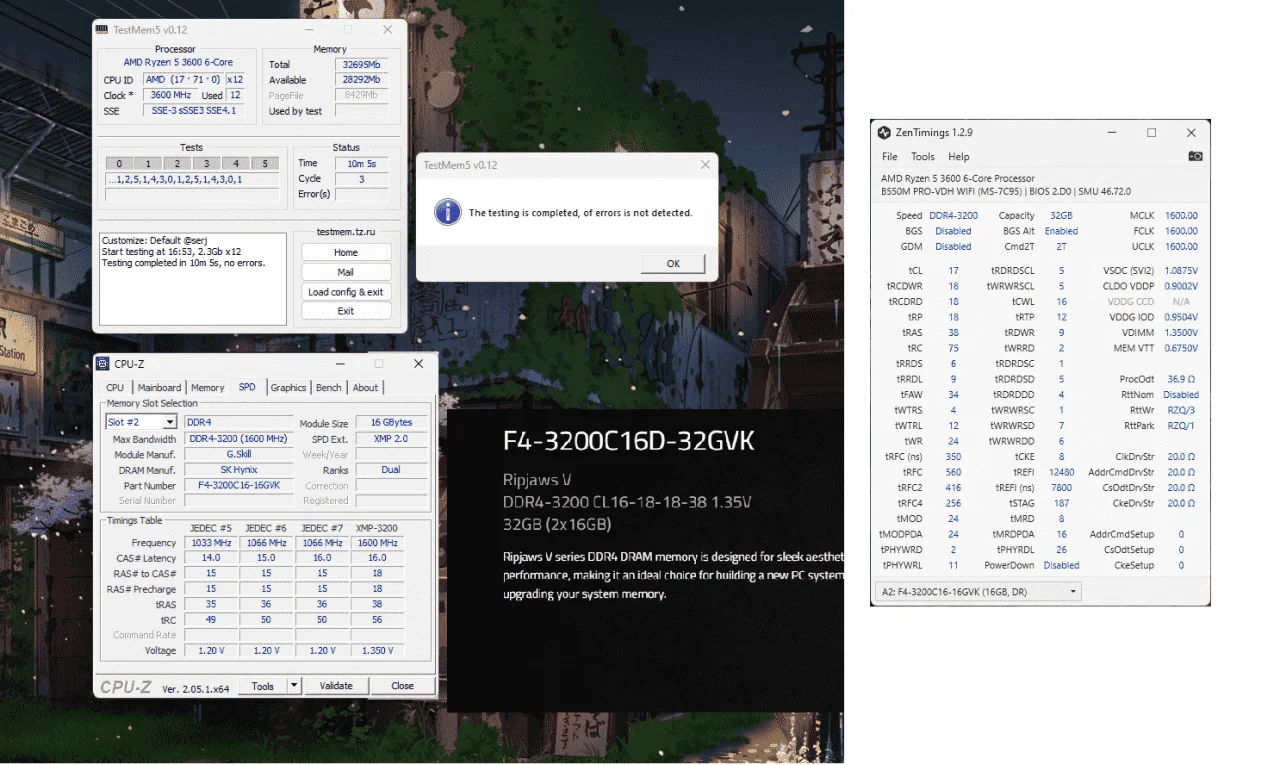Click the F4-3200C16D-32GVK product heading
This screenshot has height=765, width=1280.
click(x=629, y=442)
